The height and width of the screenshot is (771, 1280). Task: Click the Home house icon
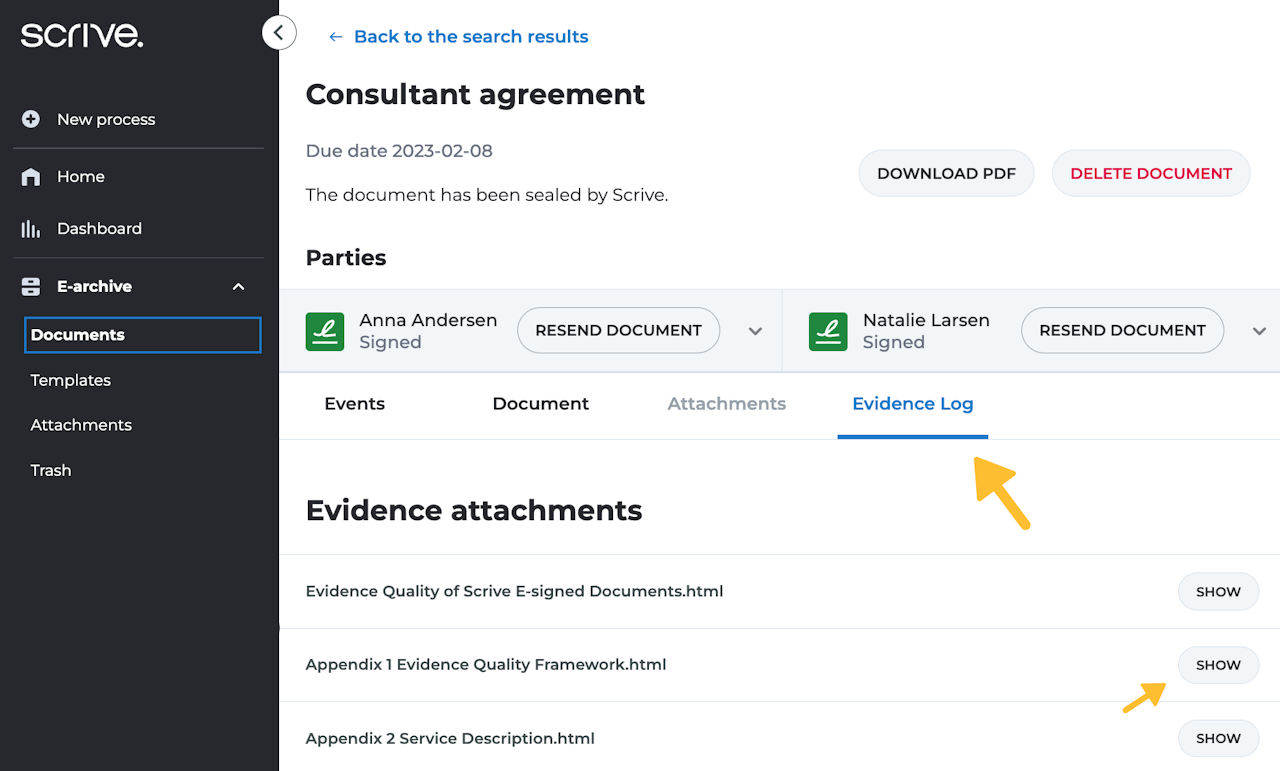pos(31,177)
